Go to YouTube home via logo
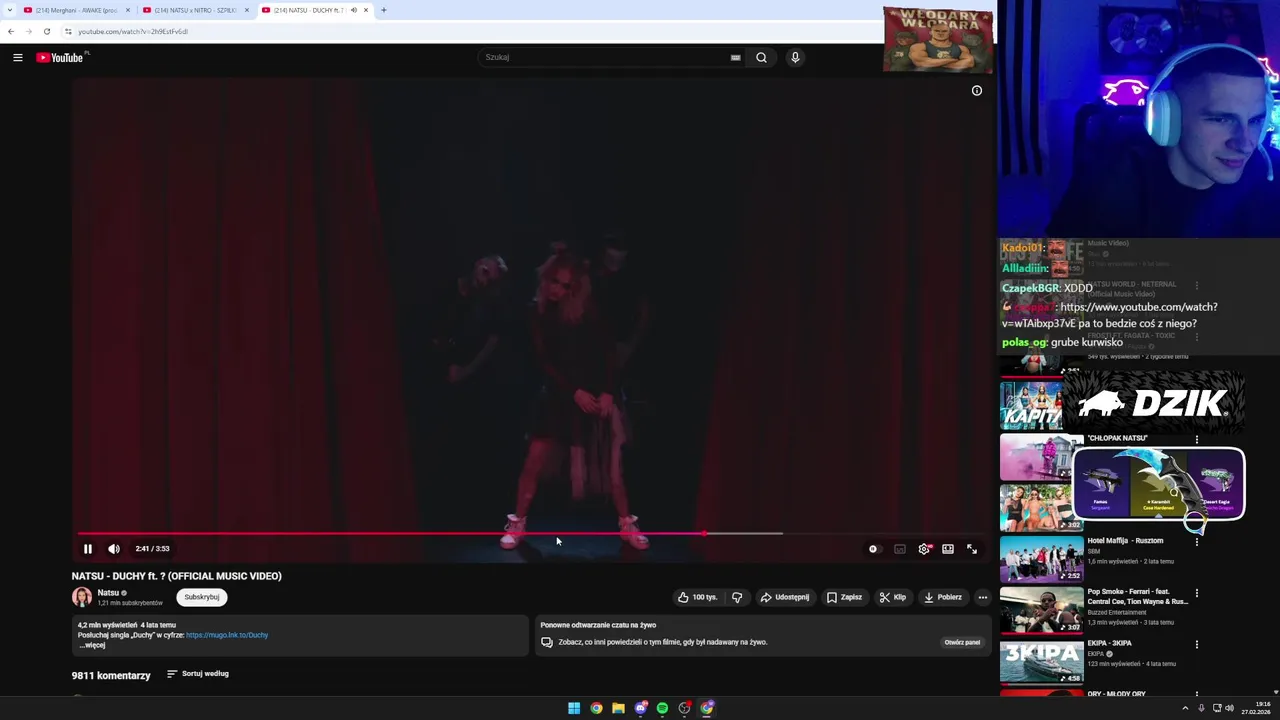The width and height of the screenshot is (1280, 720). click(60, 57)
